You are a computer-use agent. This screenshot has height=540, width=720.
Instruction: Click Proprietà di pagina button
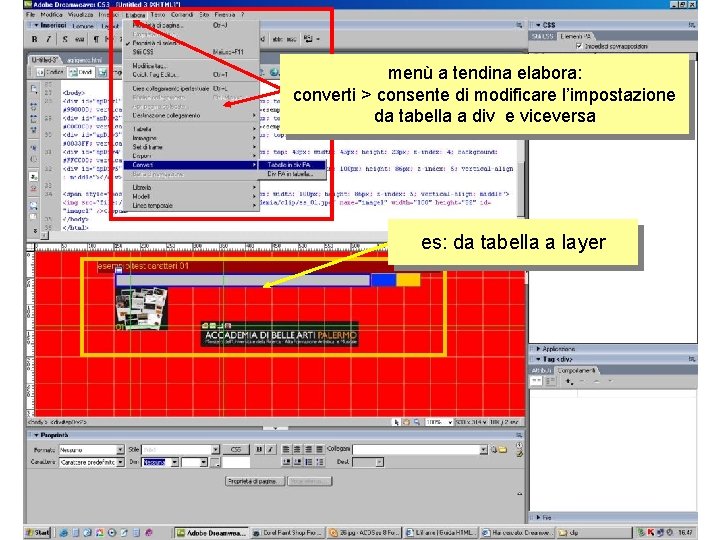[x=254, y=481]
